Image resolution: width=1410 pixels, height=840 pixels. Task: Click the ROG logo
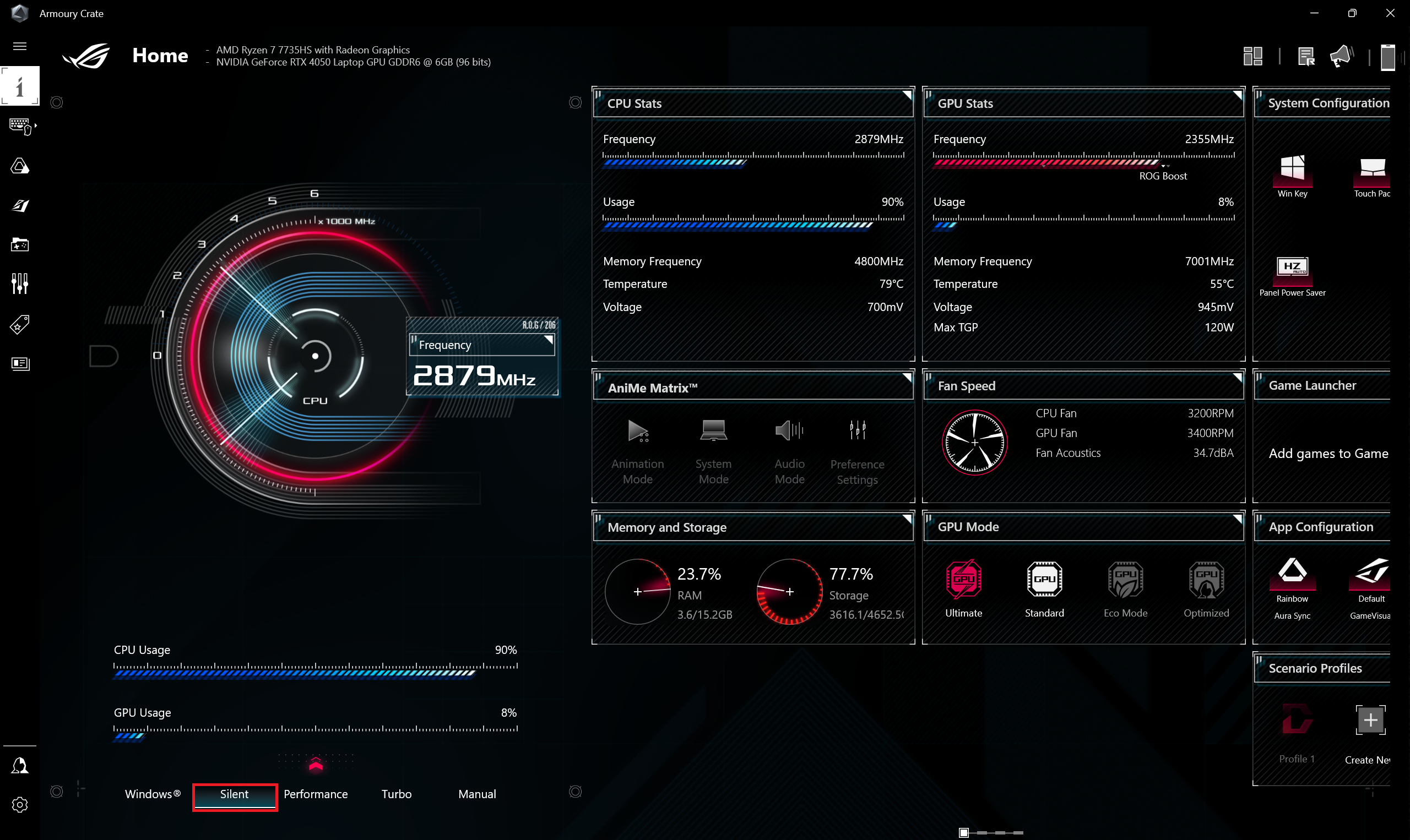coord(86,56)
